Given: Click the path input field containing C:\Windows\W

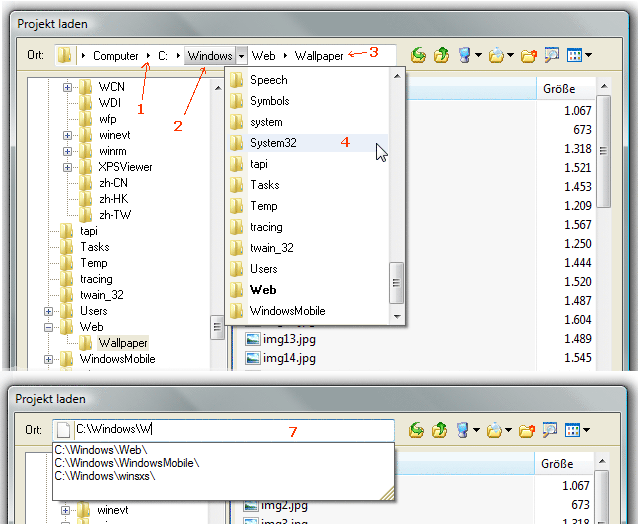Looking at the screenshot, I should pyautogui.click(x=230, y=430).
